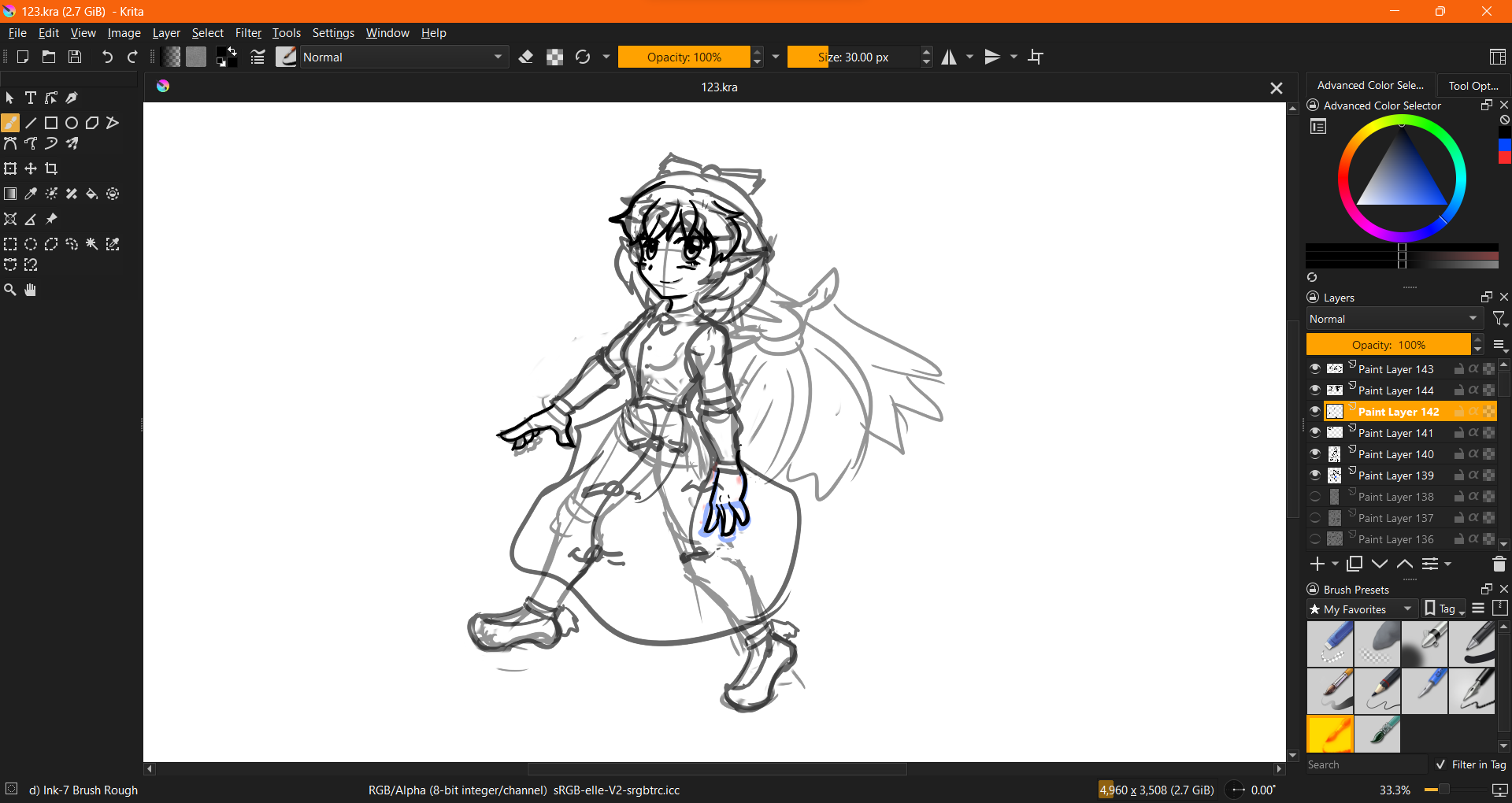Close the 123.kra document tab
The height and width of the screenshot is (803, 1512).
pos(1277,88)
